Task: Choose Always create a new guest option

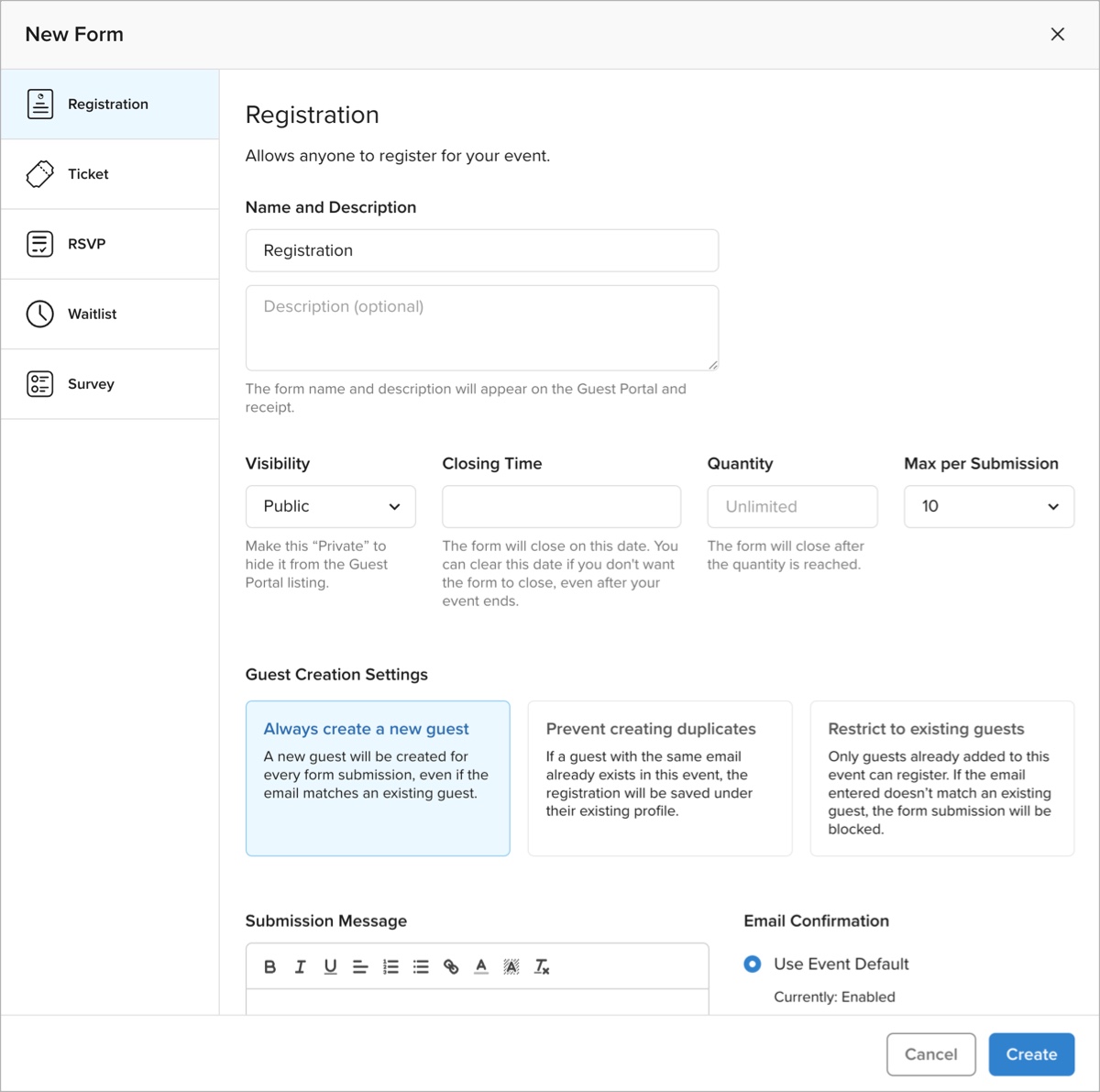Action: click(x=378, y=778)
